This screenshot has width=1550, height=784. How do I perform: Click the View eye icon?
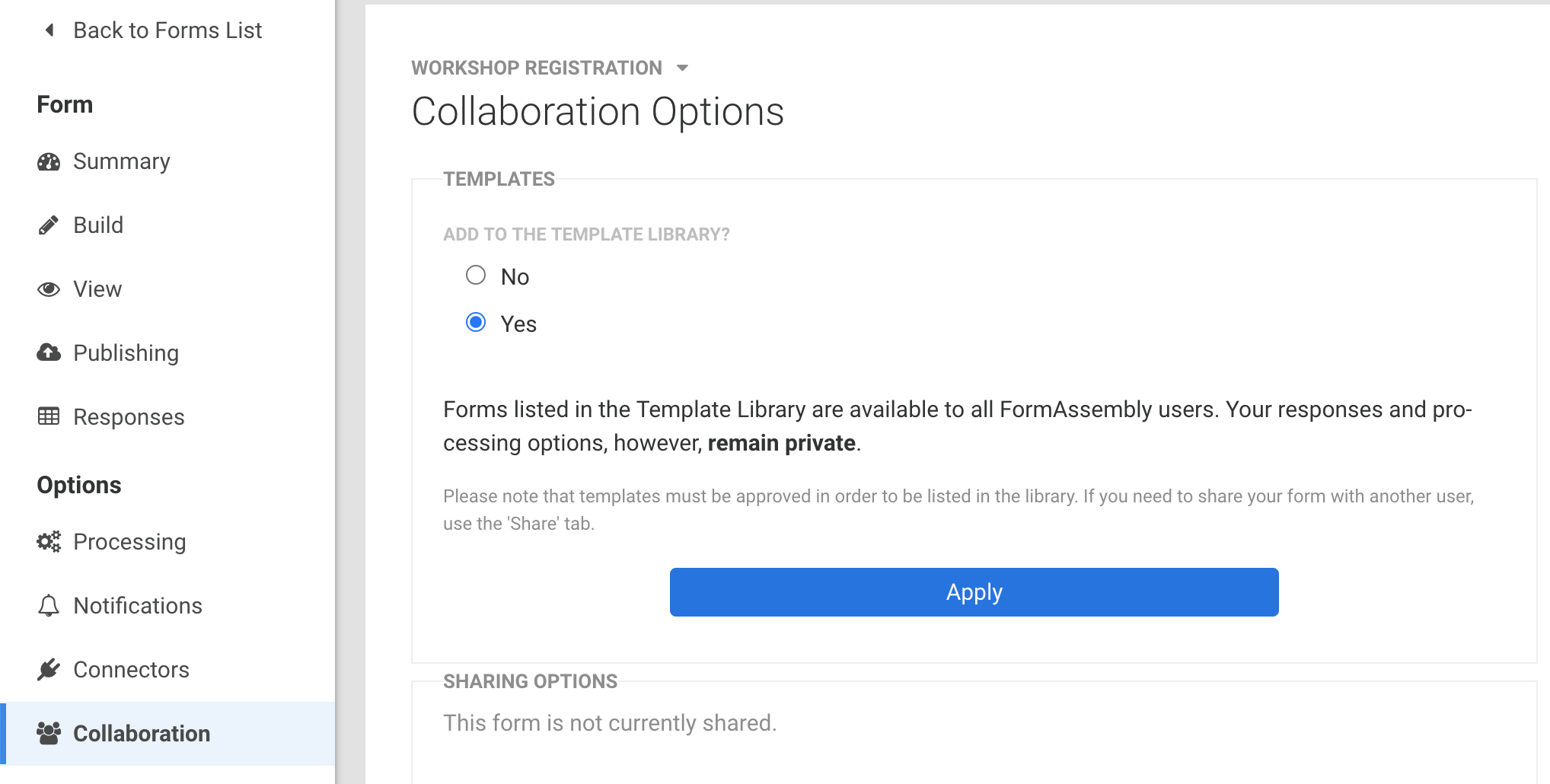point(49,289)
